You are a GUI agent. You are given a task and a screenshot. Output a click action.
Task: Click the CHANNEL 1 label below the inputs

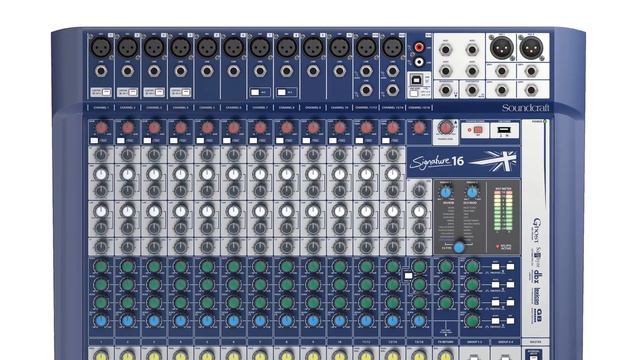[101, 108]
